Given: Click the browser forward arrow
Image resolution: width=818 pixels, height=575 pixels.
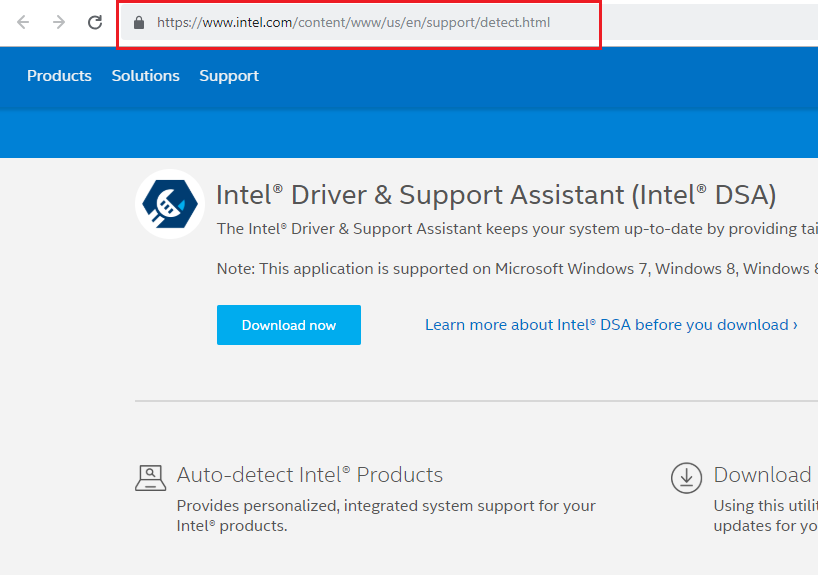Looking at the screenshot, I should tap(59, 22).
